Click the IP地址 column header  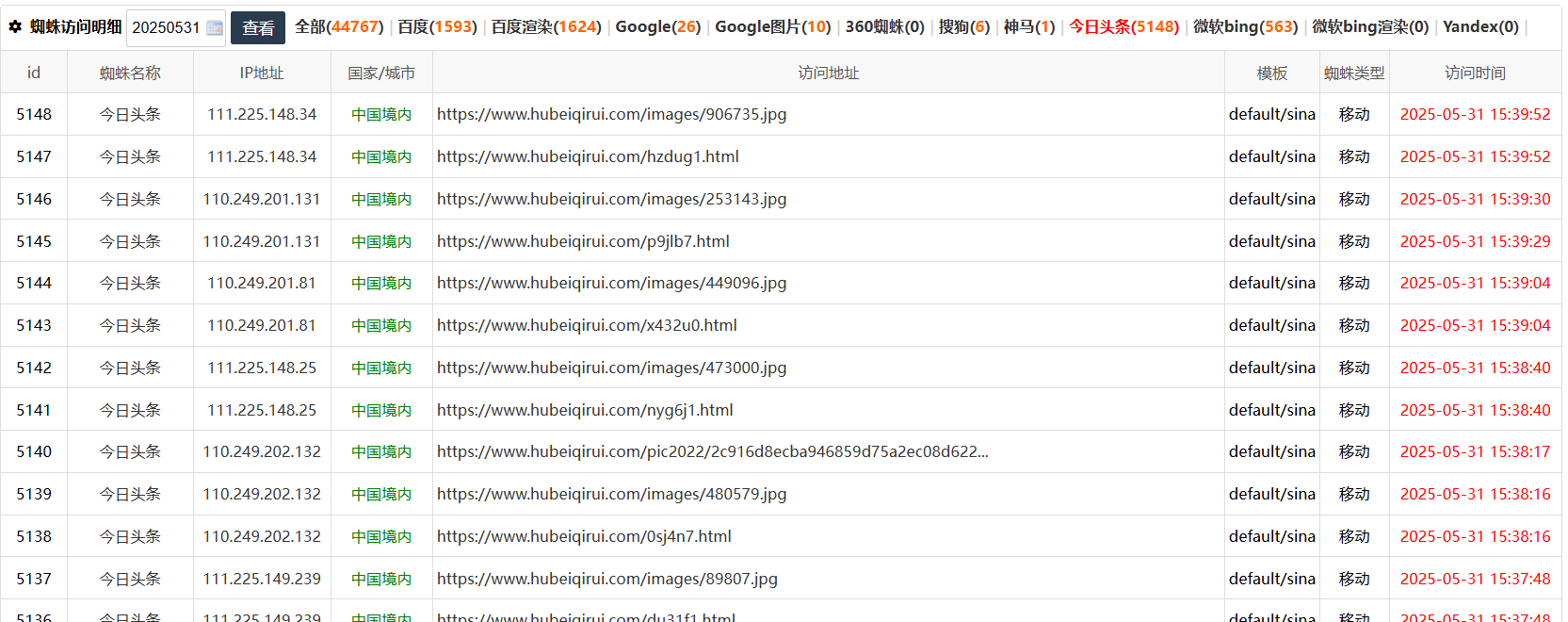pos(262,73)
